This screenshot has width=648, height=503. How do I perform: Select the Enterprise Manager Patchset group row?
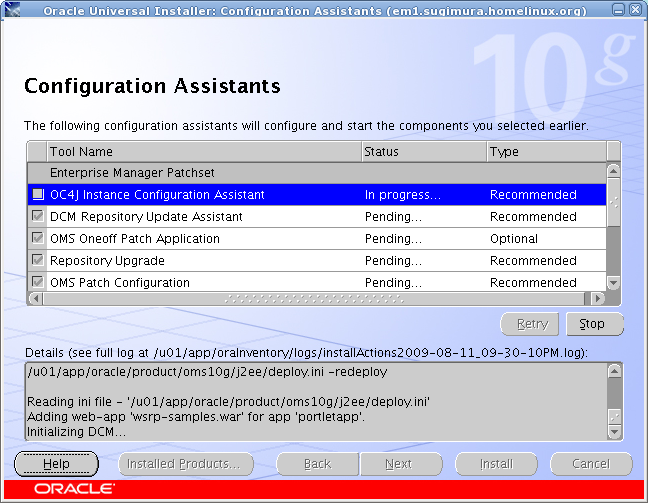pos(317,173)
